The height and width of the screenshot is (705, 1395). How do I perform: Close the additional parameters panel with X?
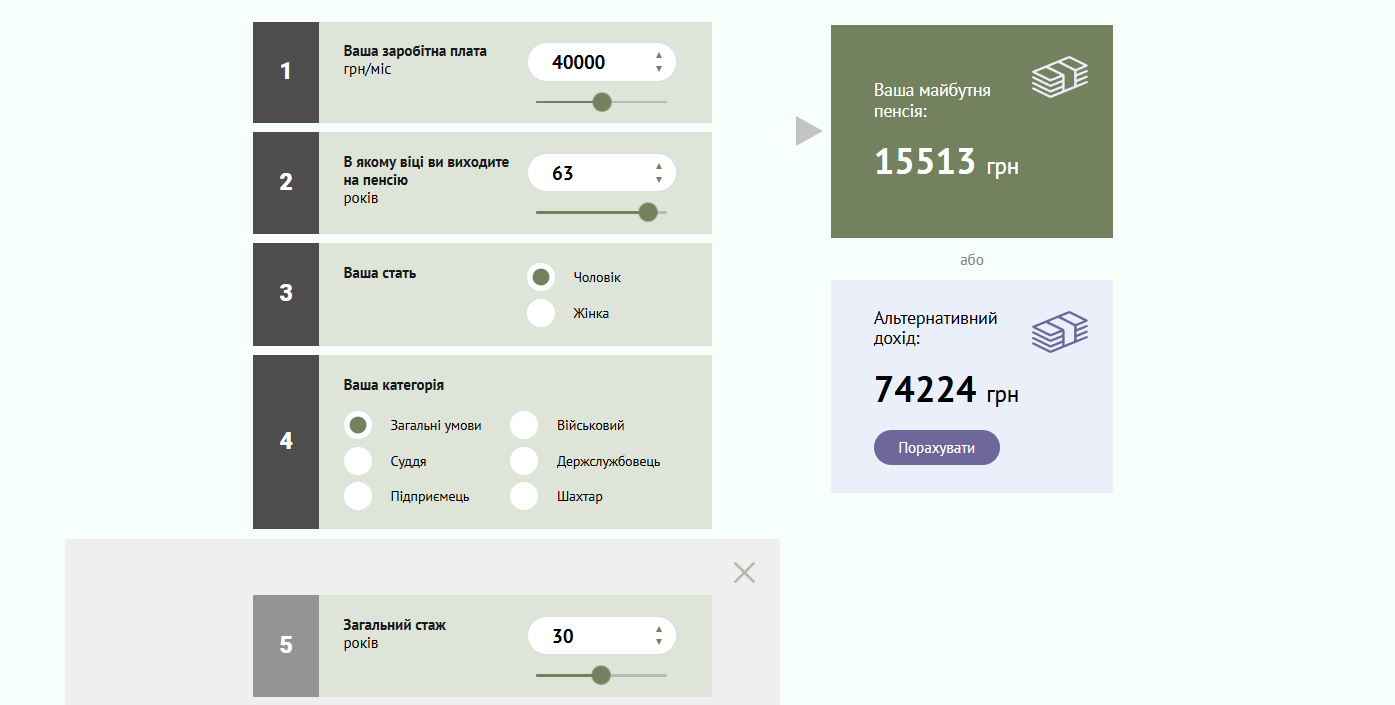(x=744, y=572)
